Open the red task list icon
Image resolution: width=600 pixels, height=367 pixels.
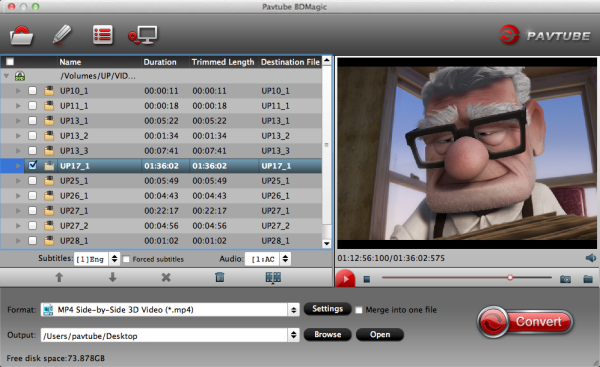(x=103, y=35)
